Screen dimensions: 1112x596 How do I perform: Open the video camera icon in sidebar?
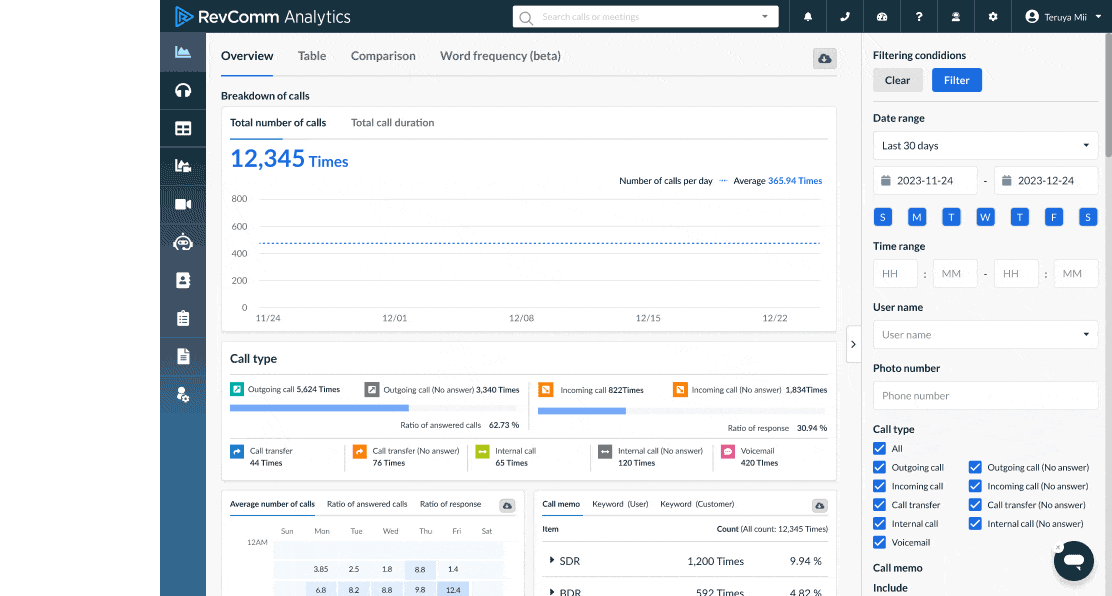(x=183, y=204)
